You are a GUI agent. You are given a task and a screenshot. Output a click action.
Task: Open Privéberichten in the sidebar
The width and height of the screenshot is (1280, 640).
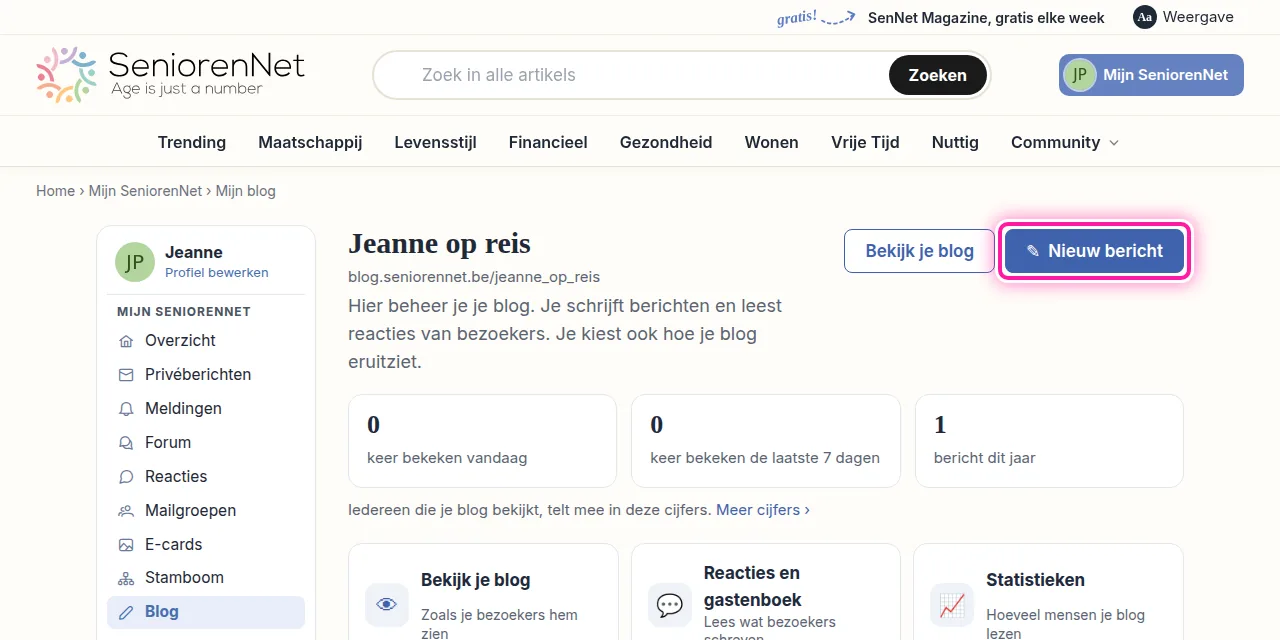click(x=206, y=375)
